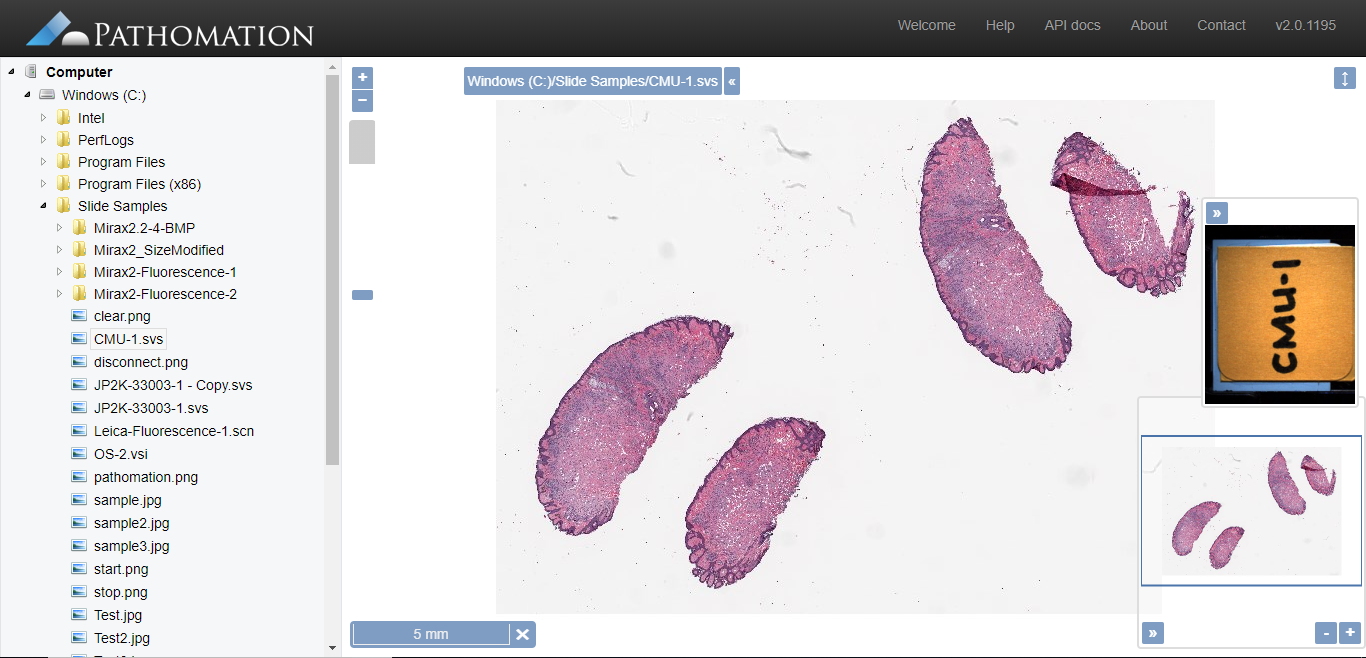Expand the Mirax2-Fluorescence-1 folder
This screenshot has width=1366, height=658.
pyautogui.click(x=59, y=272)
